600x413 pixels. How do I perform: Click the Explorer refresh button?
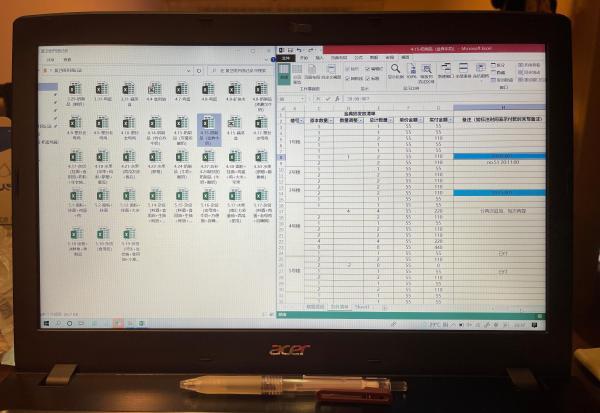pyautogui.click(x=199, y=71)
